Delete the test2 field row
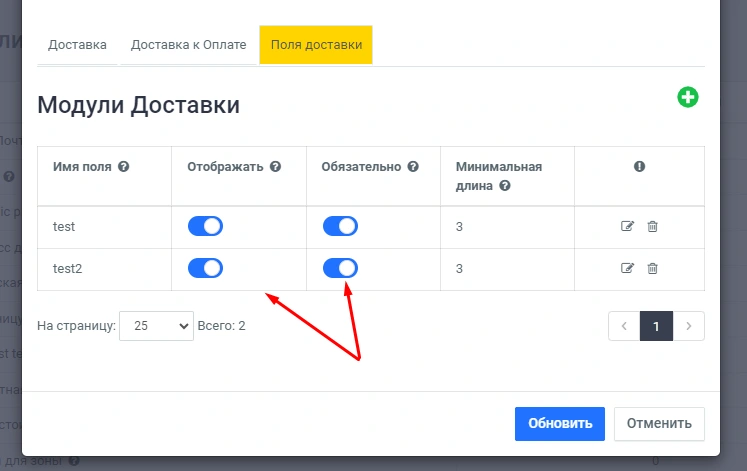 pyautogui.click(x=652, y=268)
